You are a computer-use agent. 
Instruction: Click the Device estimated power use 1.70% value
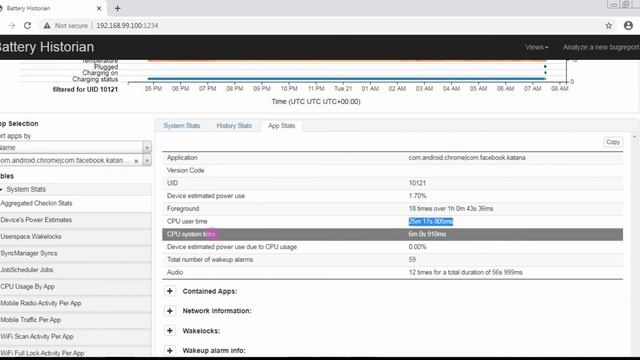(418, 196)
